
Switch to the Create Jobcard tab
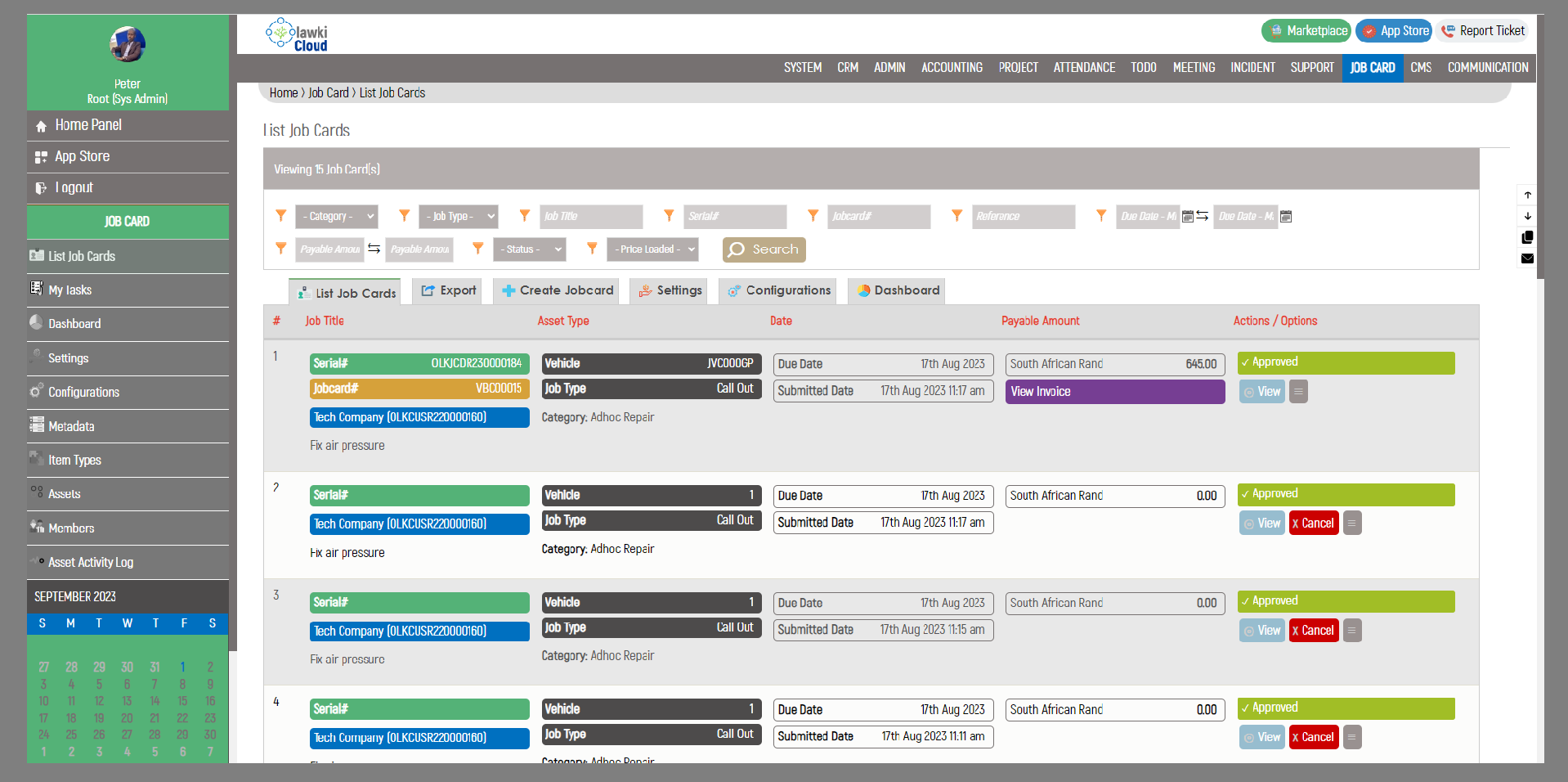[557, 290]
